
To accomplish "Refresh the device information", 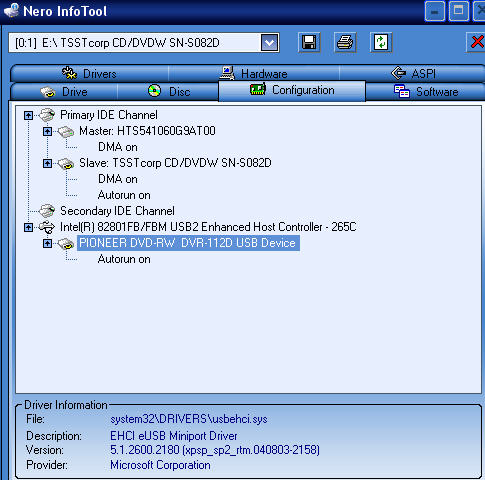I will coord(381,42).
